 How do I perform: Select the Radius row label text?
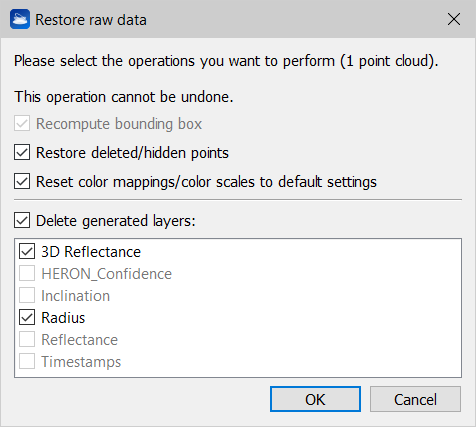coord(63,318)
